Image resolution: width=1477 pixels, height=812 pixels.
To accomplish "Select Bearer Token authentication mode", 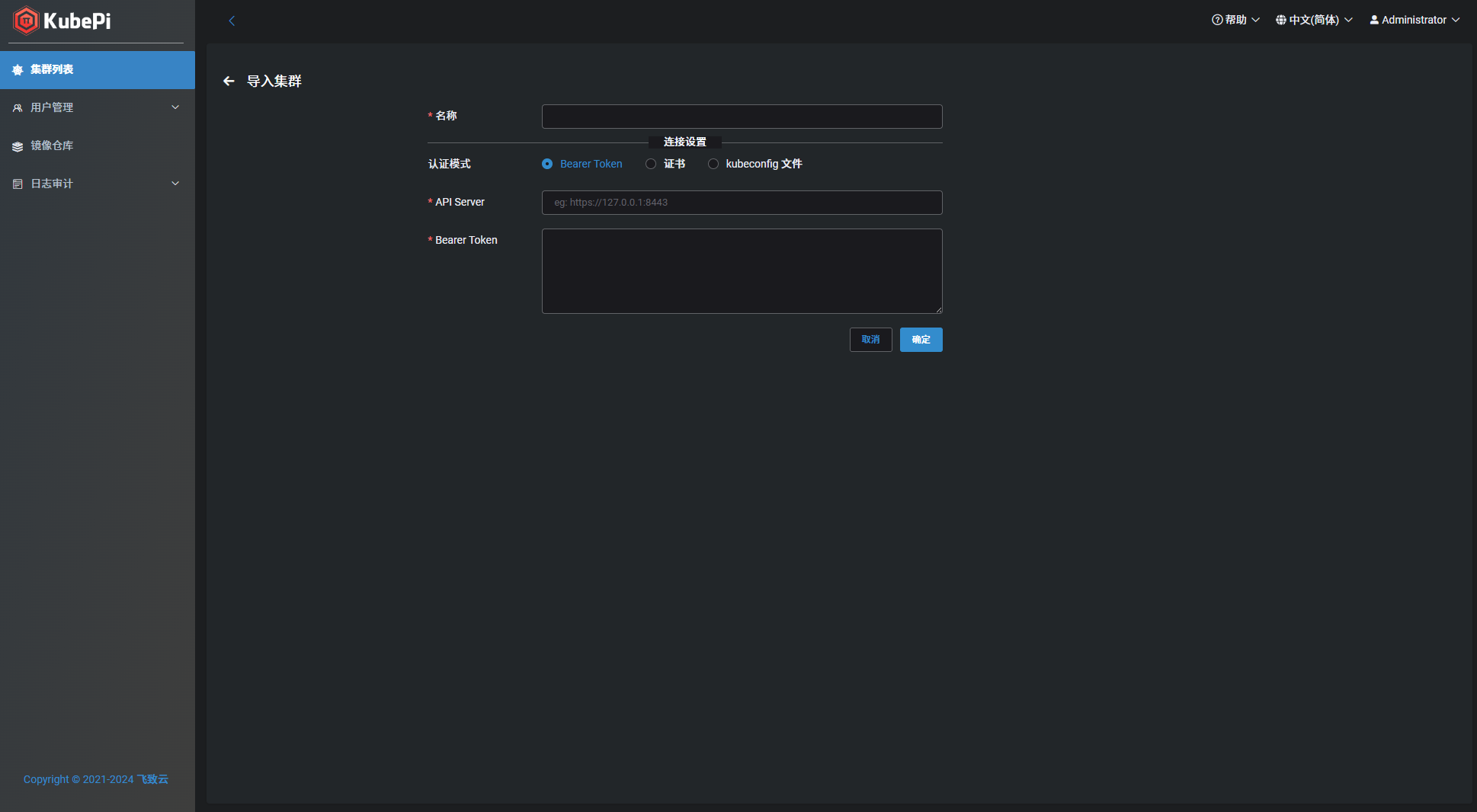I will pyautogui.click(x=582, y=164).
